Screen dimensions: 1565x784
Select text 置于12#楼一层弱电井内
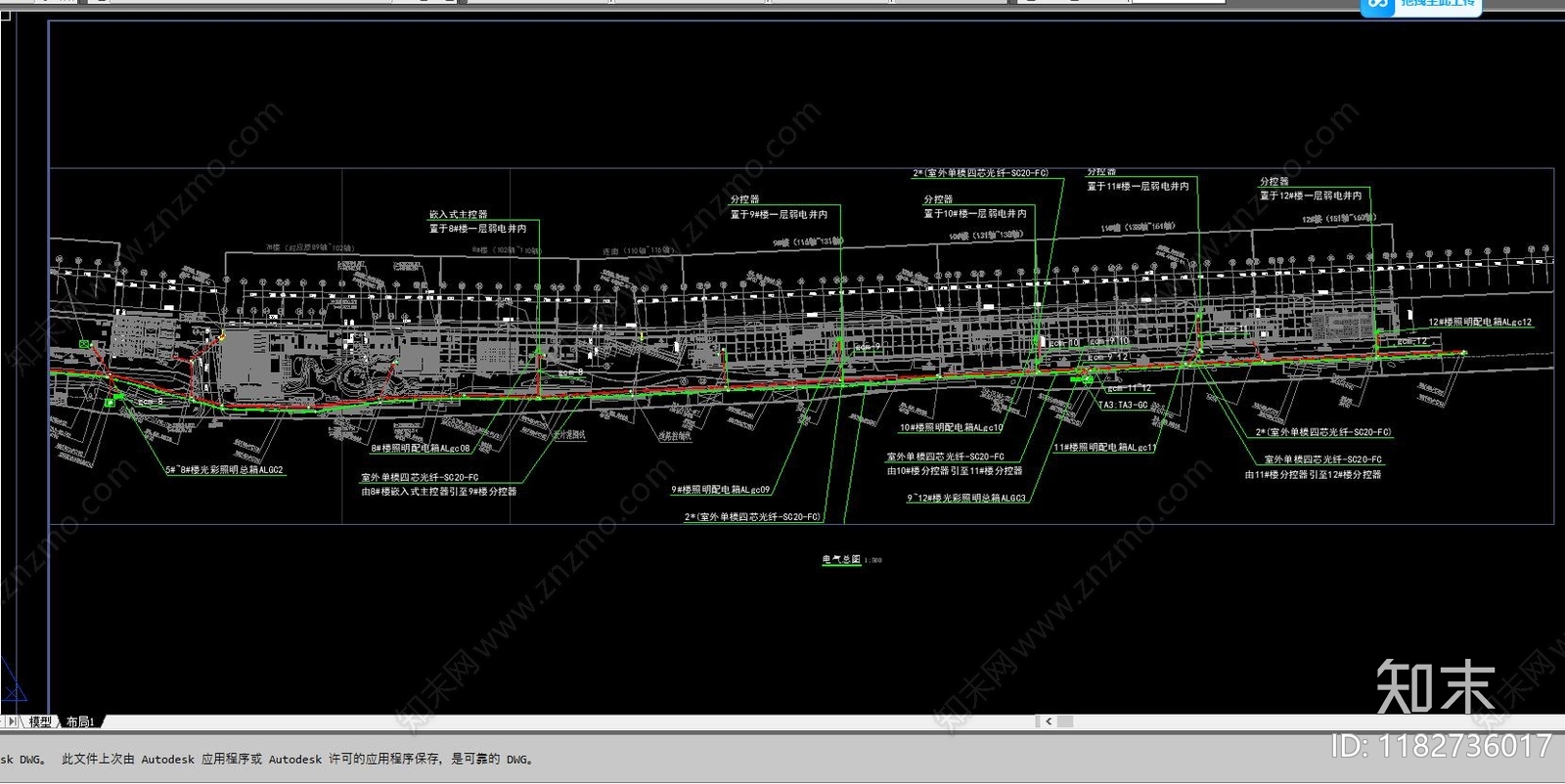tap(1311, 196)
